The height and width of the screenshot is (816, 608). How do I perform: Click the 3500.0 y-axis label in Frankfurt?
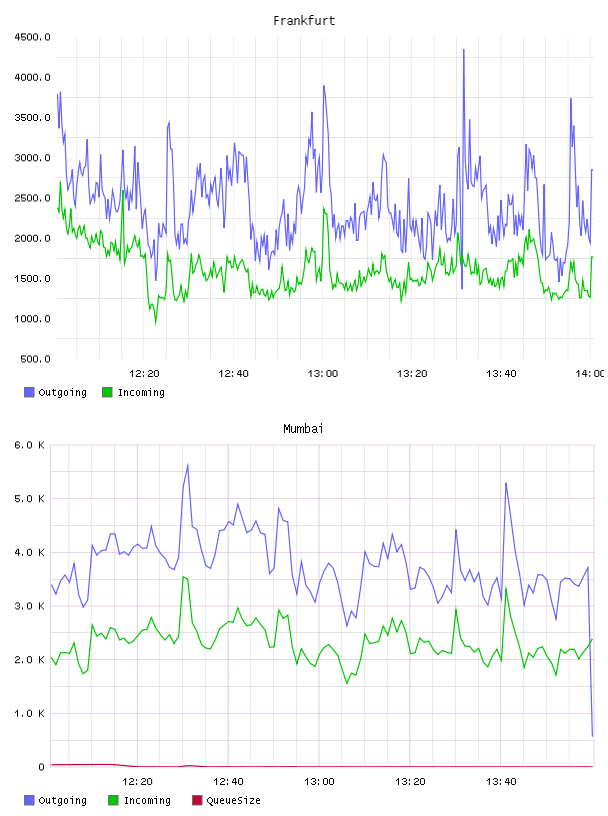pos(32,118)
